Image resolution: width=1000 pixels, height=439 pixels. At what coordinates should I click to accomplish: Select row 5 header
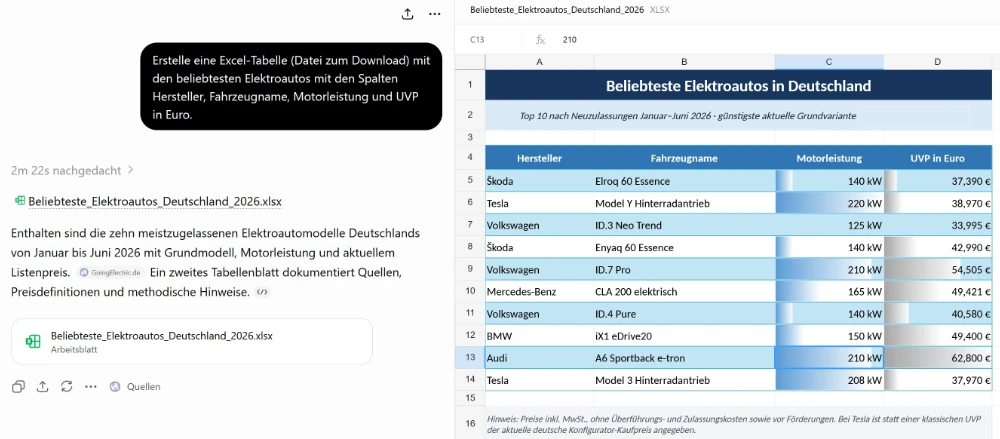(x=470, y=181)
